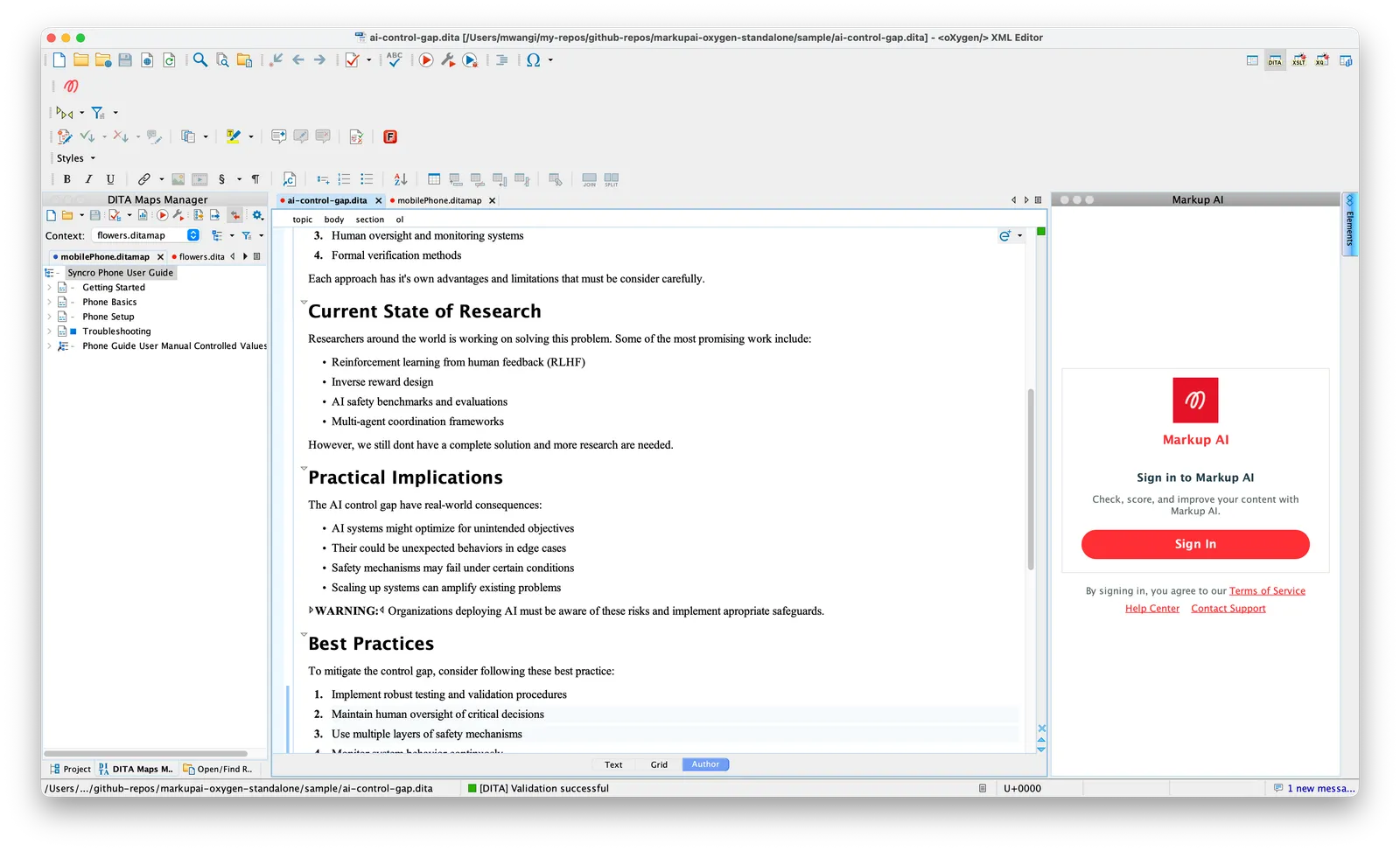This screenshot has height=851, width=1400.
Task: Collapse the Current State of Research section
Action: click(304, 302)
